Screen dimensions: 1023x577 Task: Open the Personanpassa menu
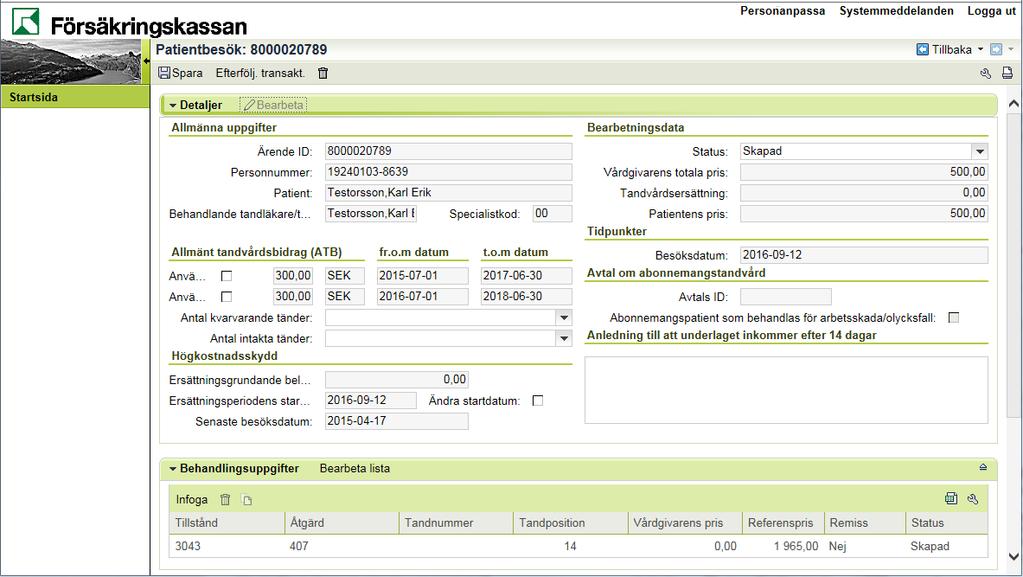pyautogui.click(x=782, y=11)
